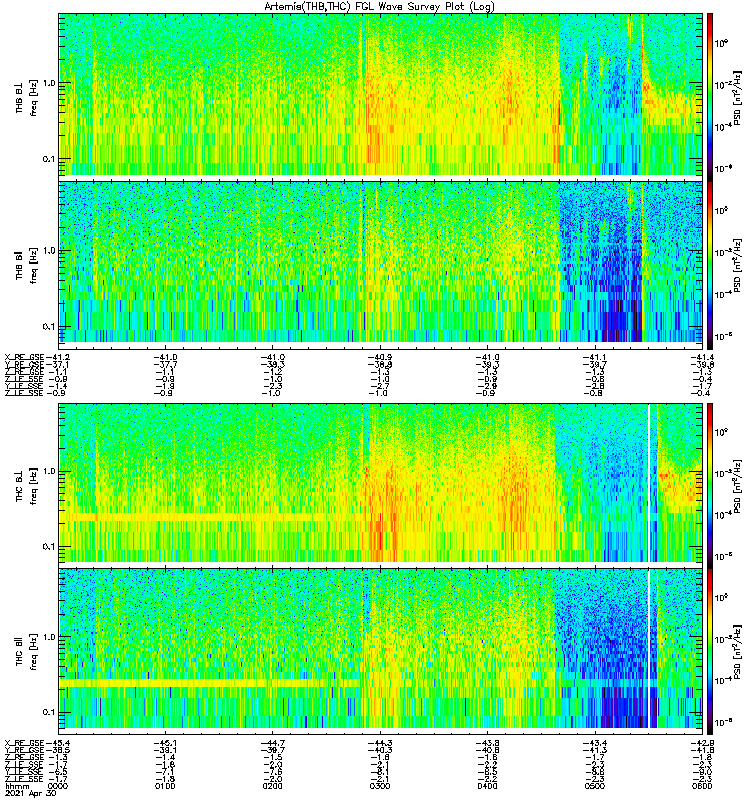Click the X_RE_GSE value '-40.9' under the THB panels

tap(380, 357)
